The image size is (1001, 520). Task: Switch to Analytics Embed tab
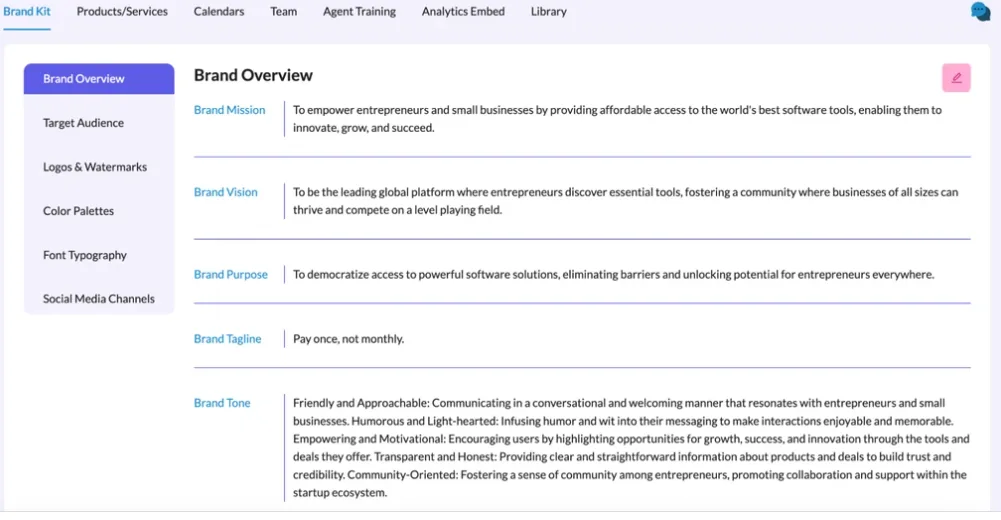click(463, 11)
